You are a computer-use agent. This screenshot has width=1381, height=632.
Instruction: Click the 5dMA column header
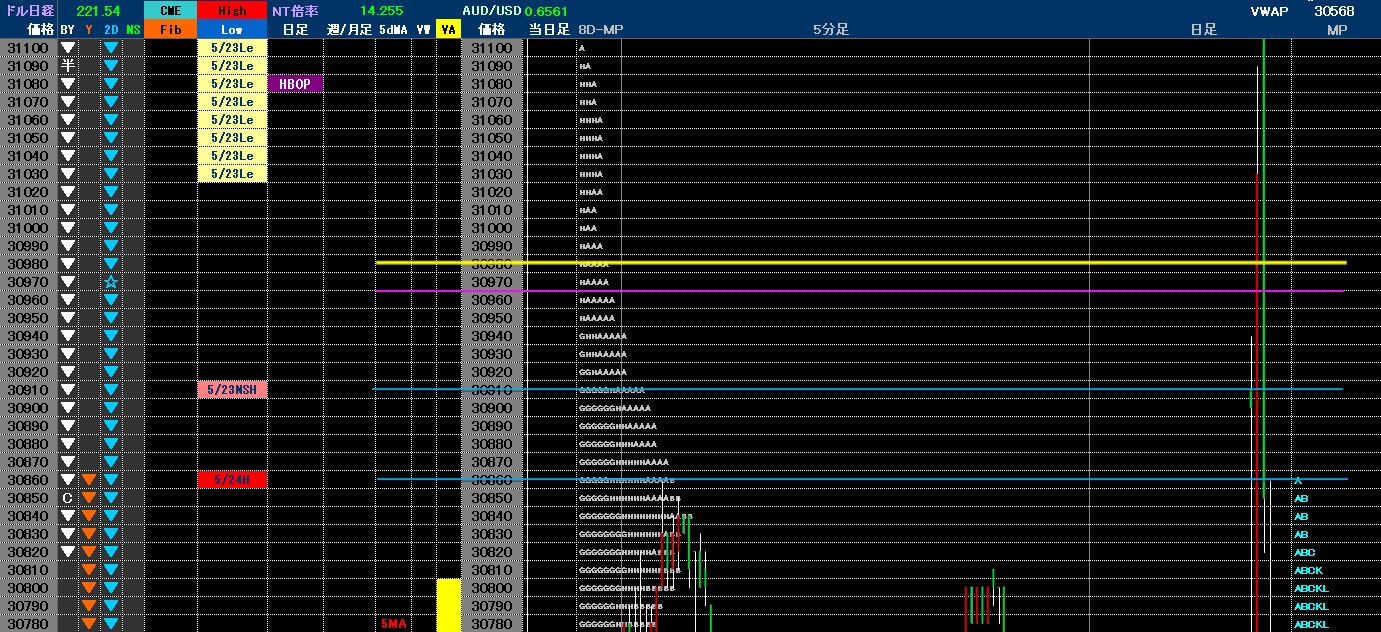point(393,30)
